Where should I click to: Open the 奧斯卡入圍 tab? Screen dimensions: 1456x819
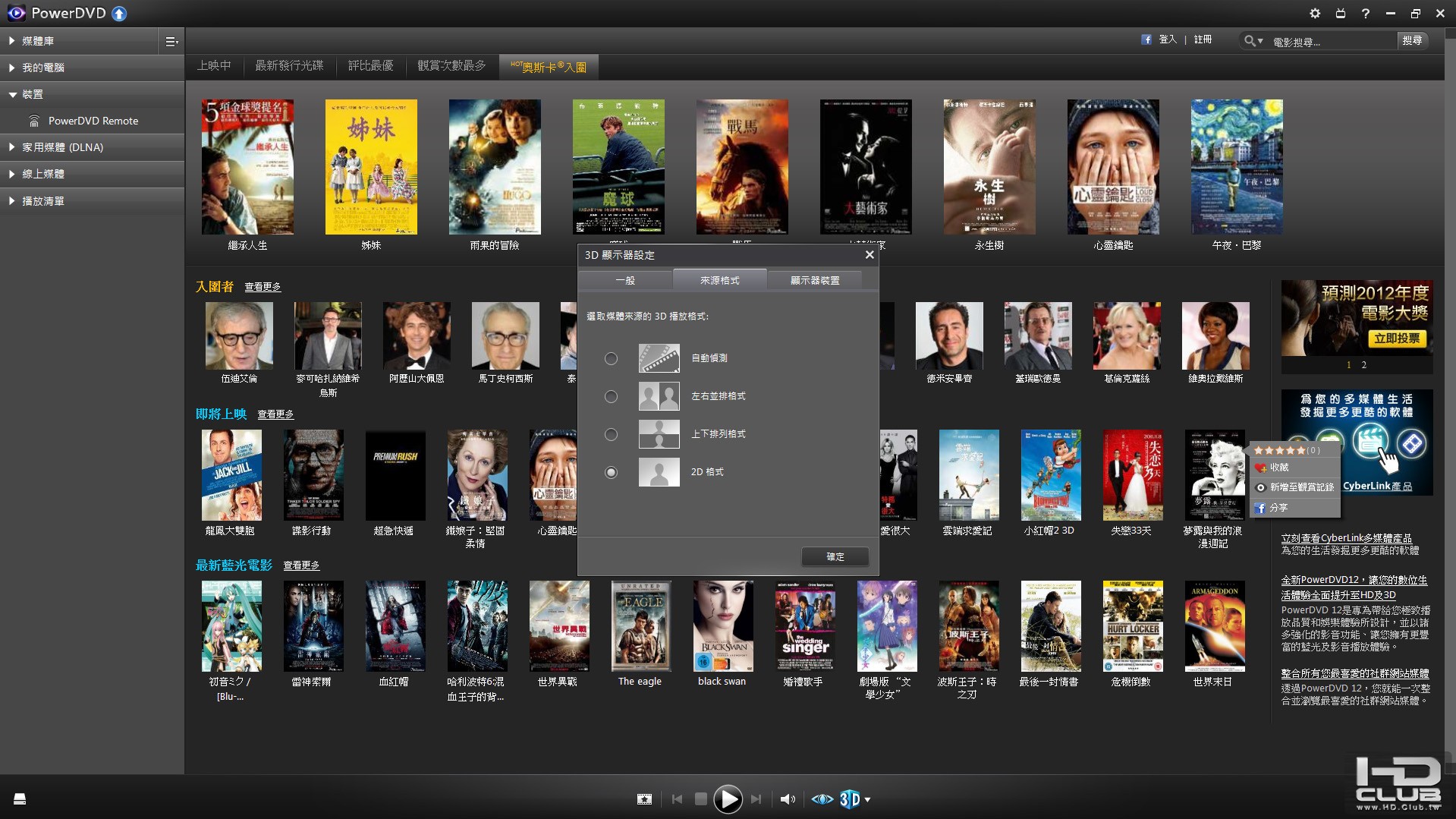click(x=549, y=67)
